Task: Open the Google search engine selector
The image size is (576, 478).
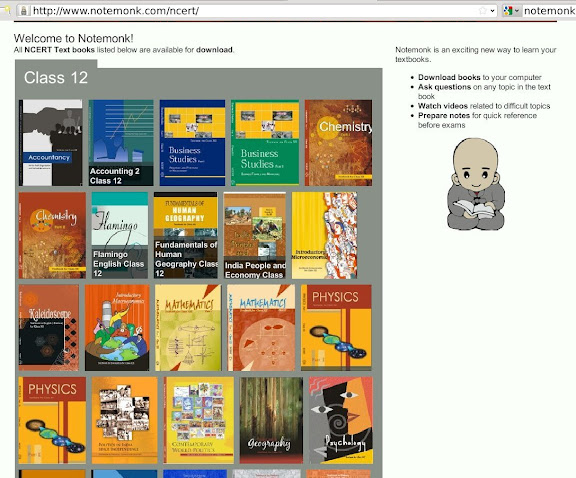Action: (511, 11)
